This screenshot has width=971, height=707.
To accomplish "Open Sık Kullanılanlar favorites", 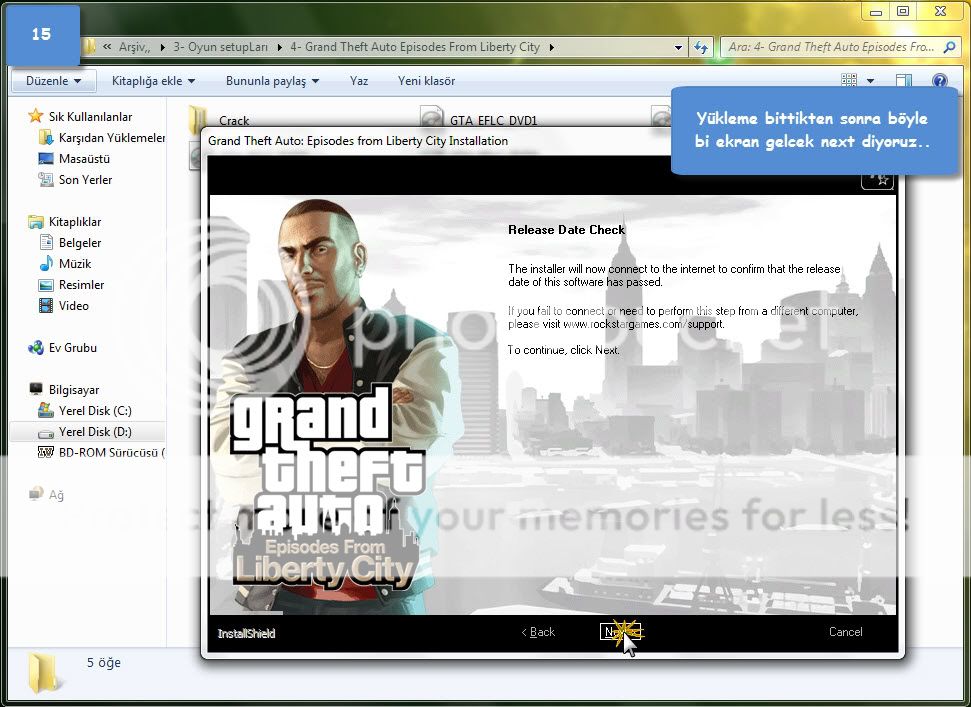I will 90,116.
